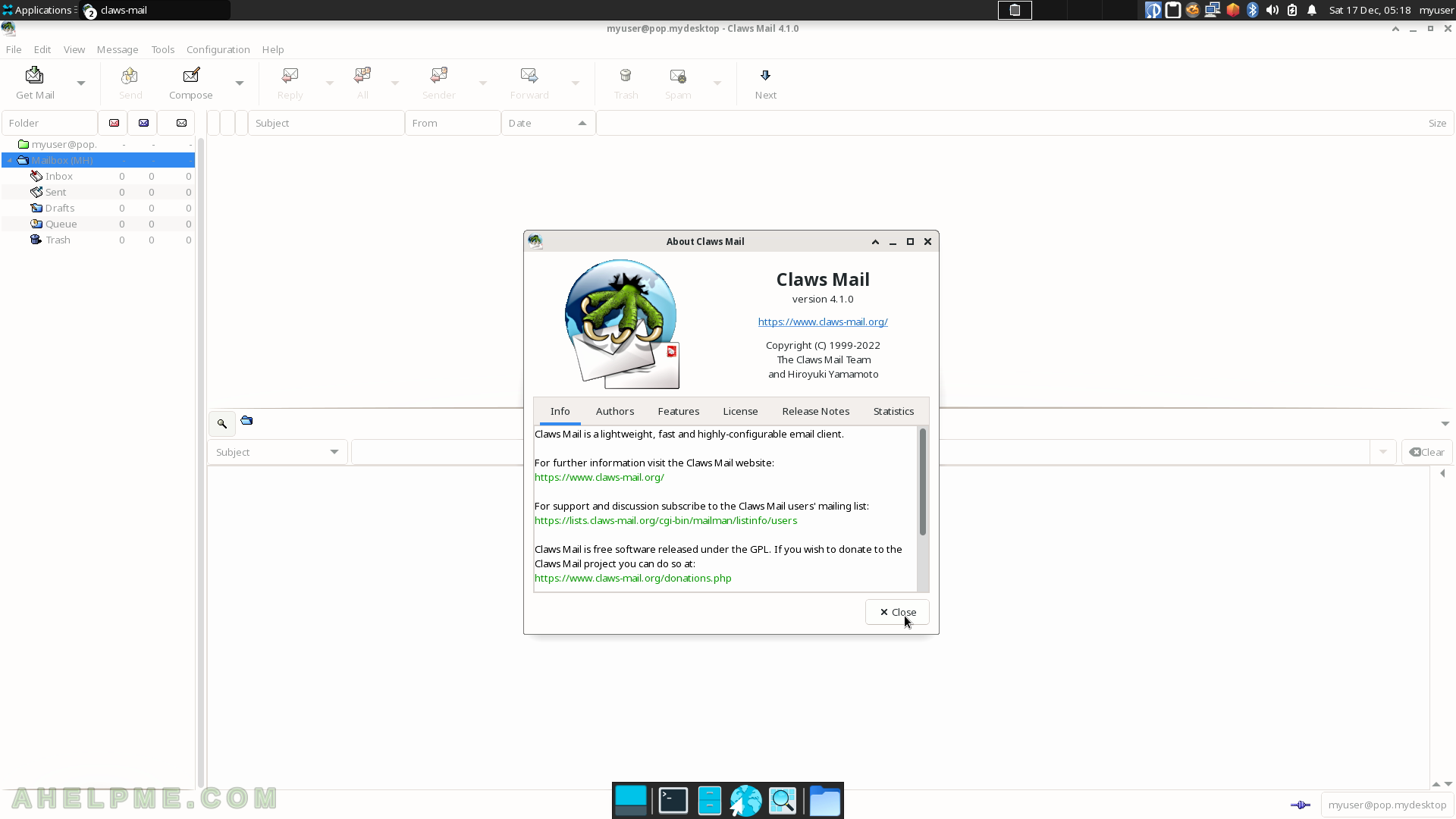The width and height of the screenshot is (1456, 819).
Task: Open web browser from the bottom dock
Action: pyautogui.click(x=745, y=801)
